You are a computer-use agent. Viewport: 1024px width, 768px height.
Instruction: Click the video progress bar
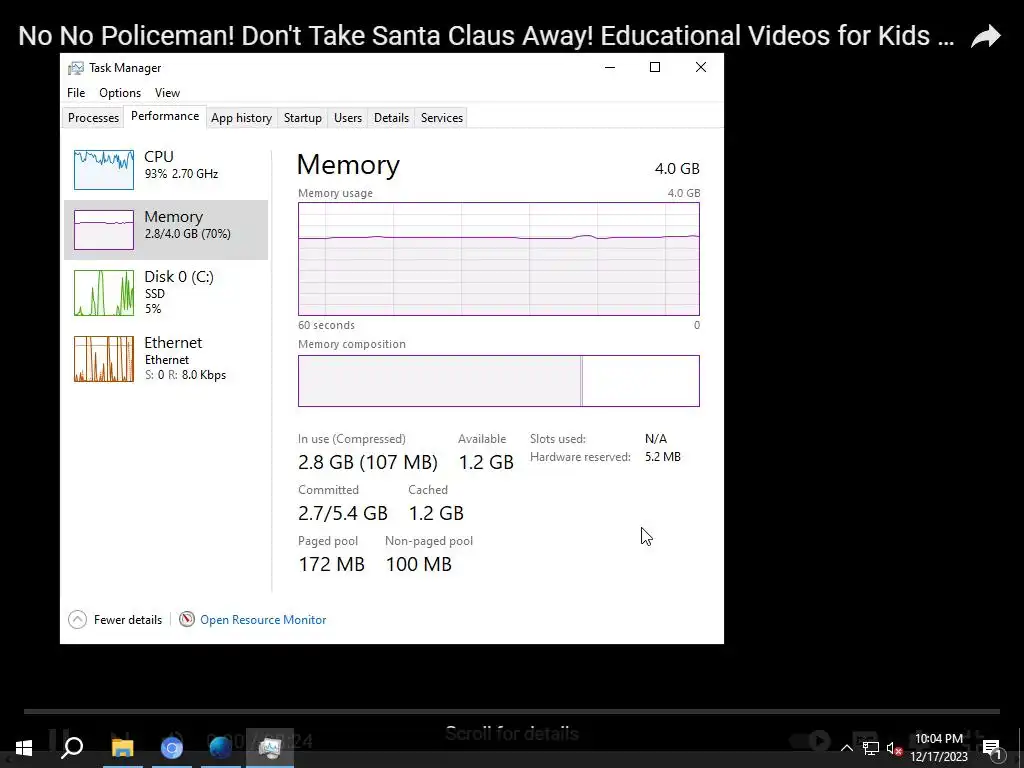[512, 711]
